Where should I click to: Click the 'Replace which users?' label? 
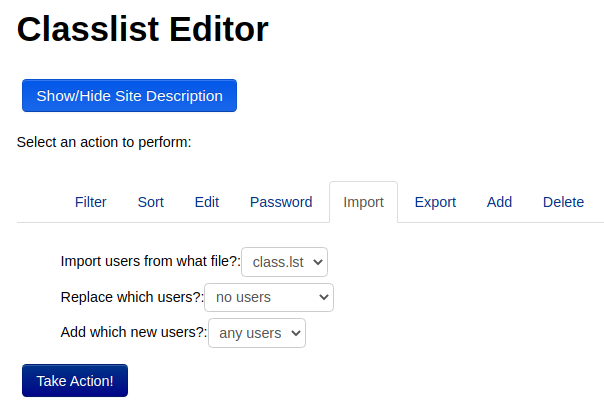point(132,297)
